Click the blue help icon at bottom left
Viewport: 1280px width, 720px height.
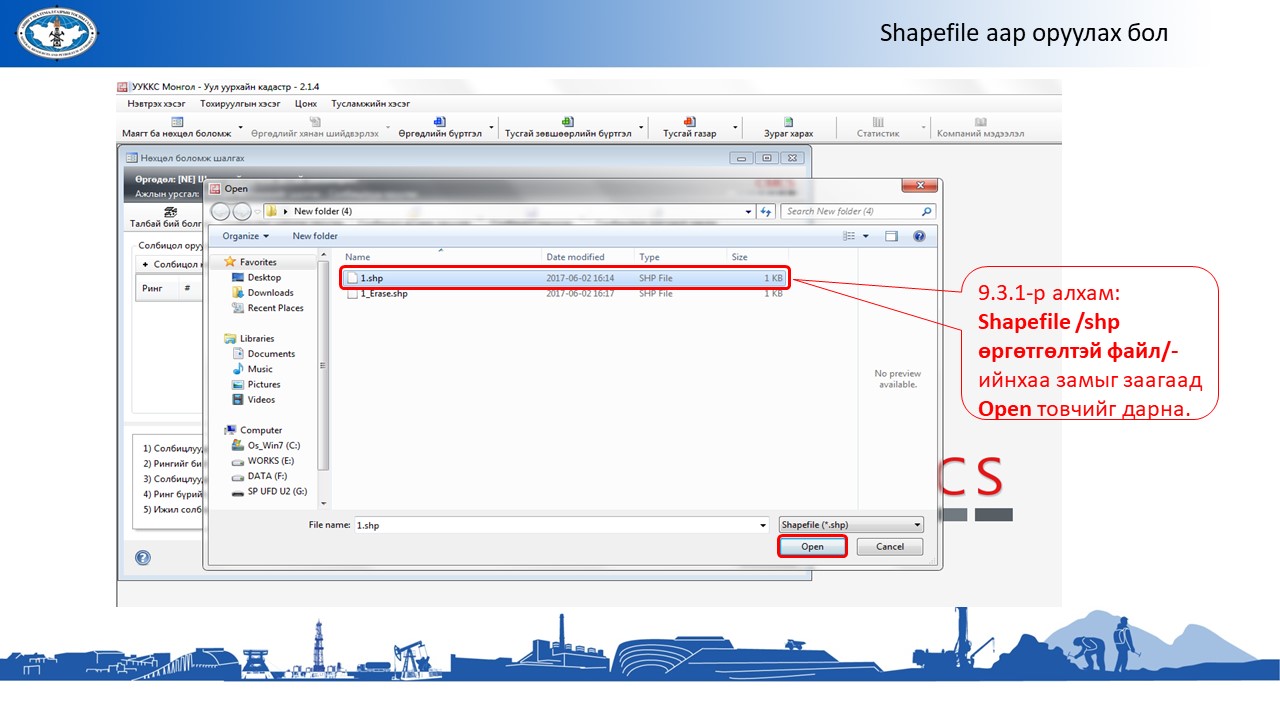143,558
